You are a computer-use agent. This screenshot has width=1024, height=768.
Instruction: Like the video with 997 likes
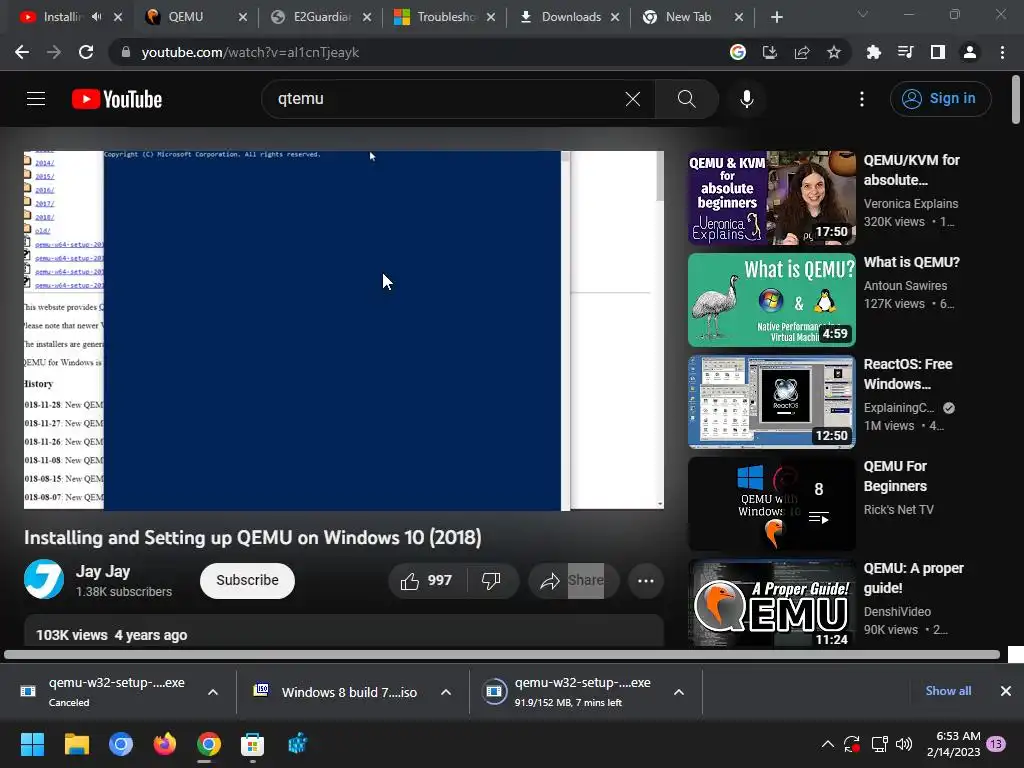[x=428, y=581]
